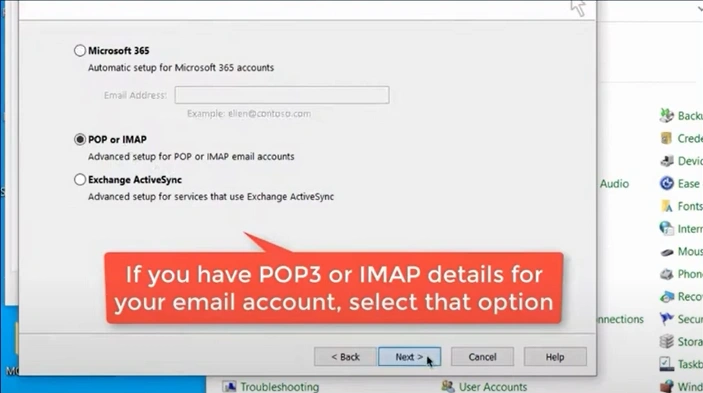Screen dimensions: 703x393
Task: Select the Microsoft 365 radio button
Action: pyautogui.click(x=80, y=51)
